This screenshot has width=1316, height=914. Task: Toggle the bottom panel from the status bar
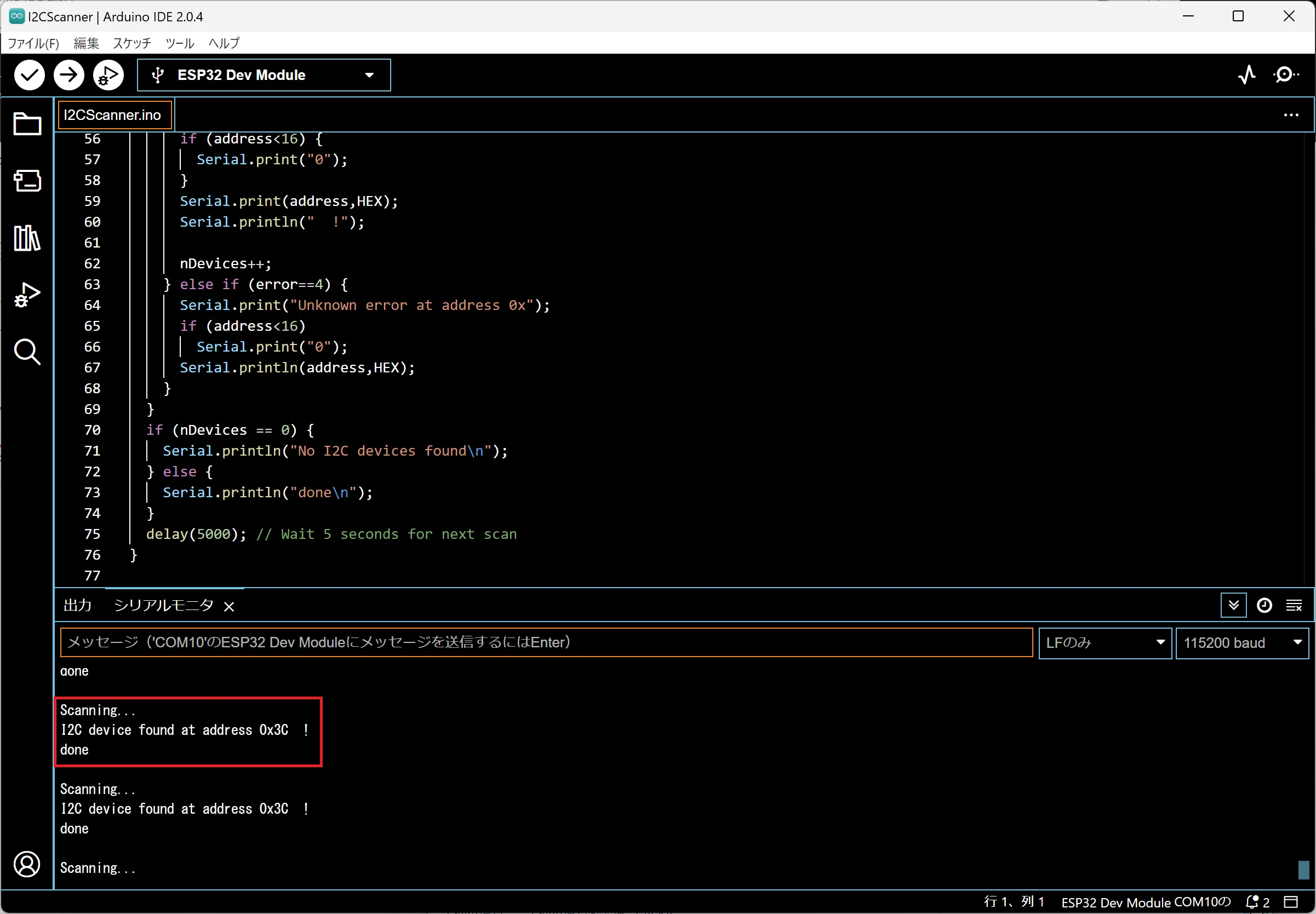coord(1290,902)
